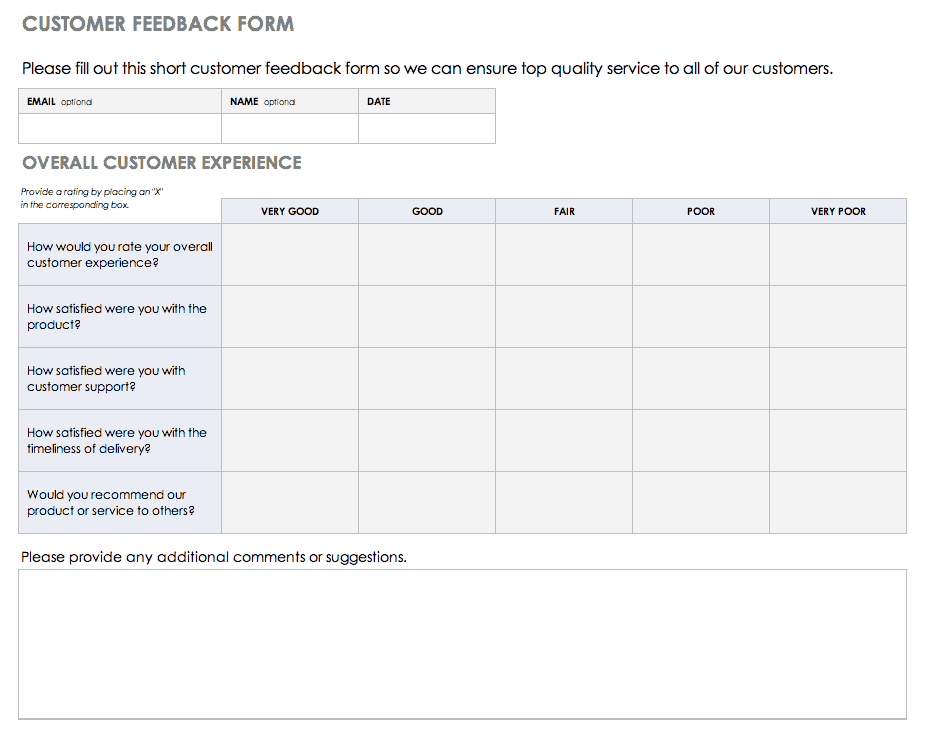The width and height of the screenshot is (925, 749).
Task: Click the Date input field
Action: click(x=427, y=128)
